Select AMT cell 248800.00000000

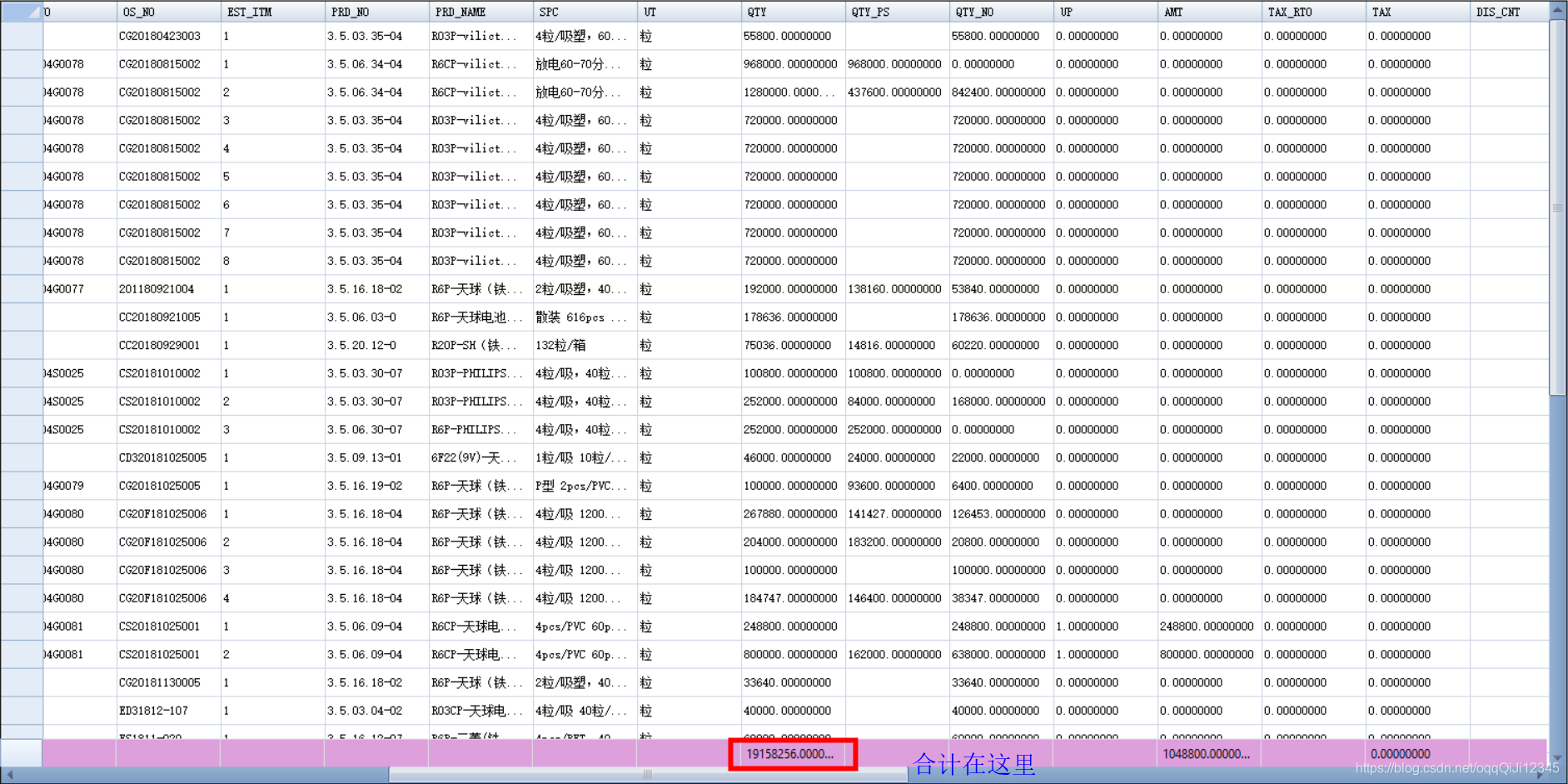1209,627
